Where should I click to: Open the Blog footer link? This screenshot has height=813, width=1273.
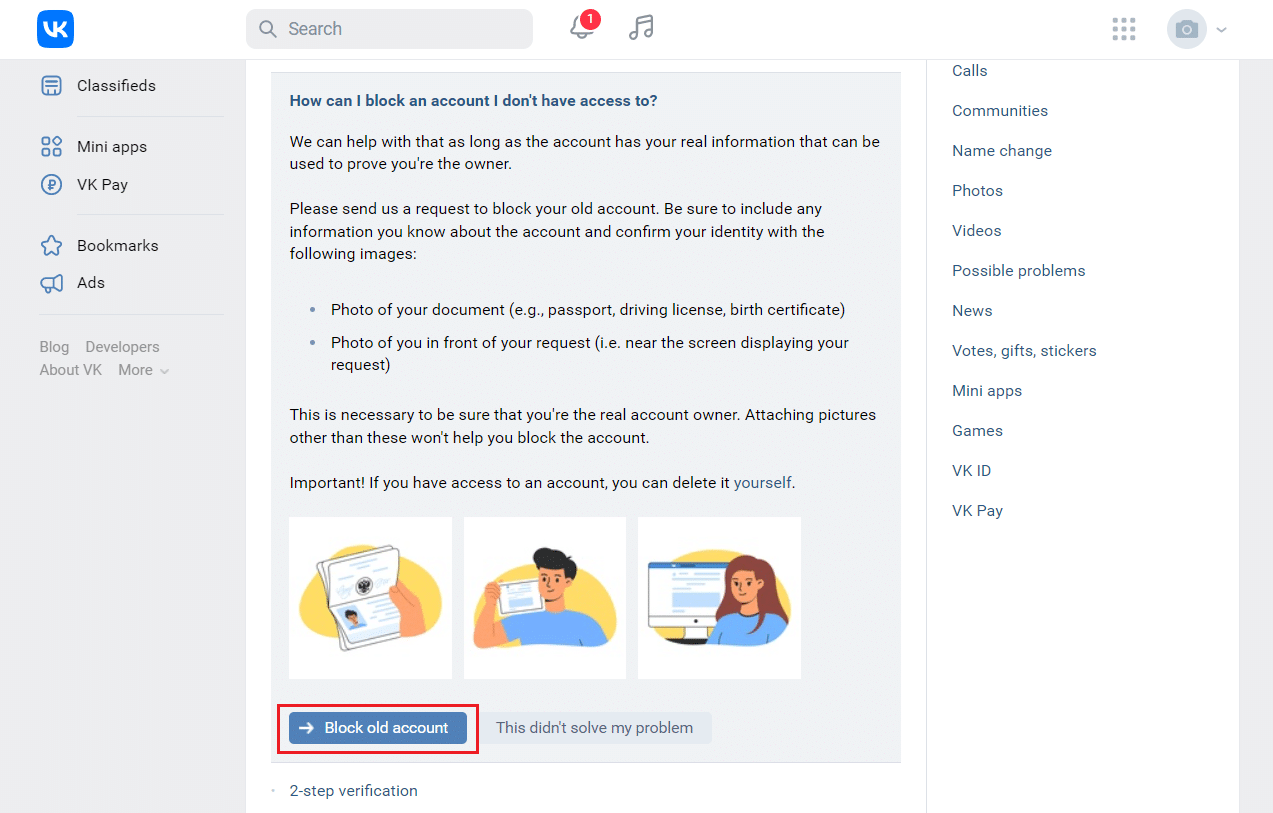[x=54, y=347]
